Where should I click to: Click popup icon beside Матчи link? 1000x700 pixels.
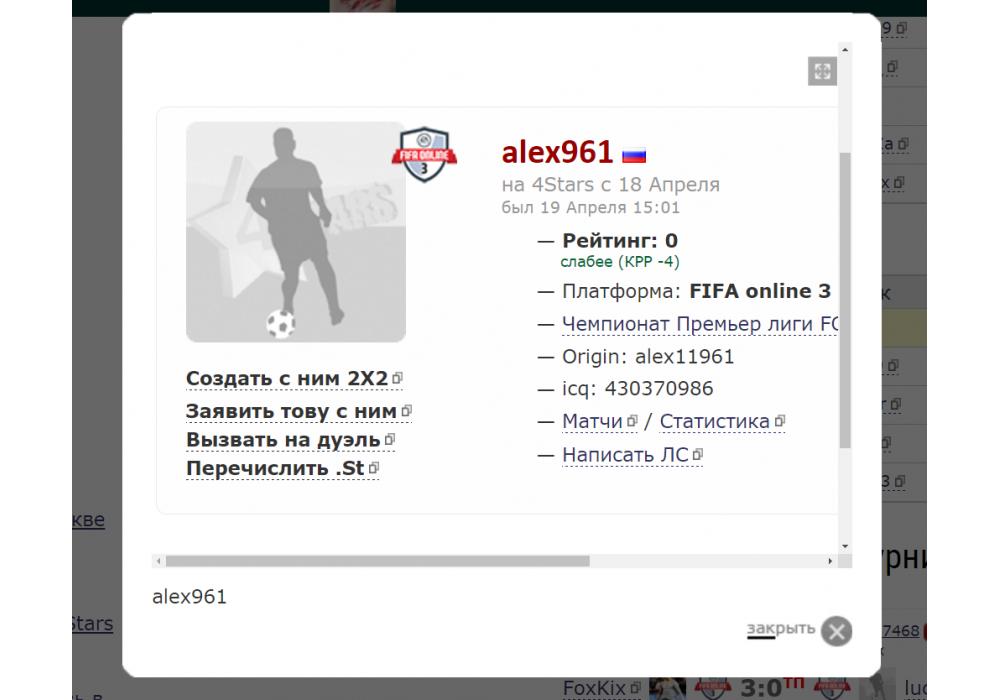[x=632, y=421]
